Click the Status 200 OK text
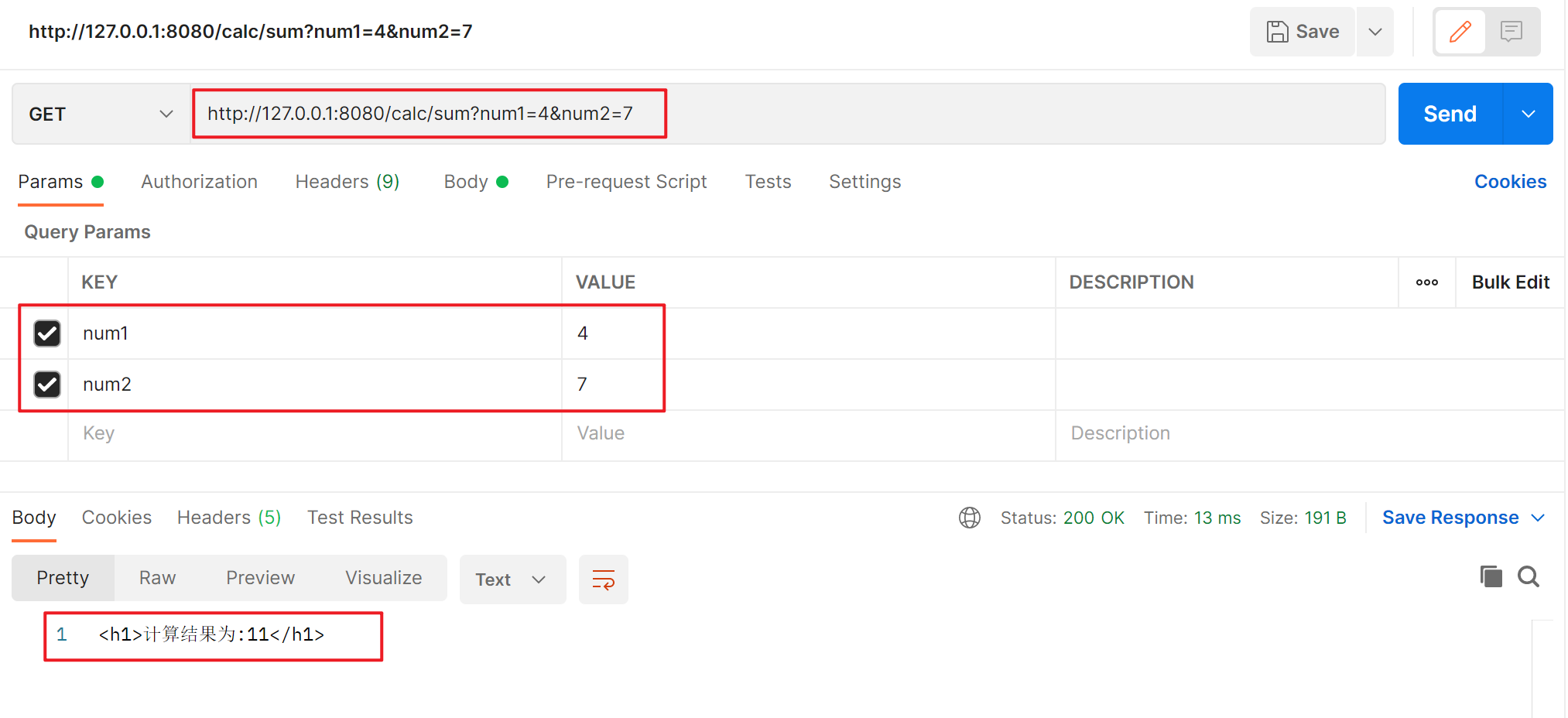Screen dimensions: 1568x718 click(1062, 518)
